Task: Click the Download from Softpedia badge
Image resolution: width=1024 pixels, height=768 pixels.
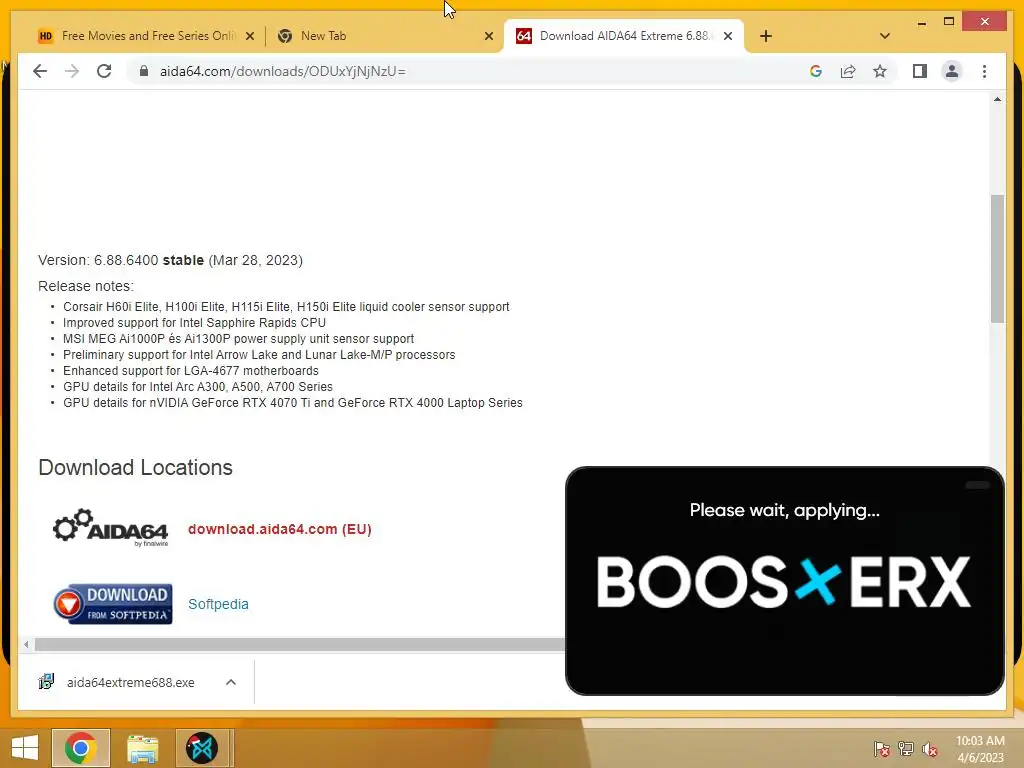Action: tap(113, 604)
